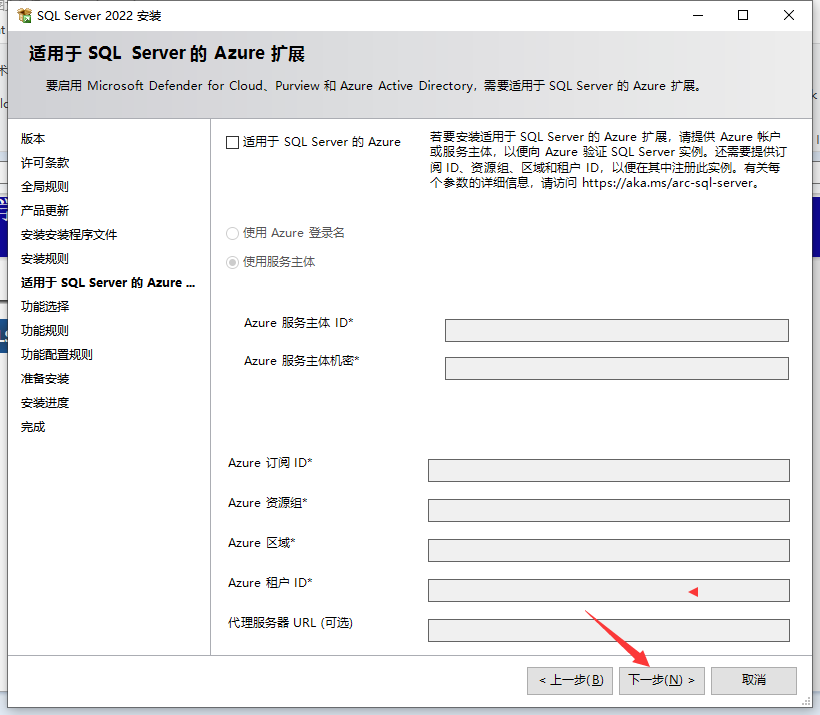Proceed with the 下一步(N) button

click(662, 680)
